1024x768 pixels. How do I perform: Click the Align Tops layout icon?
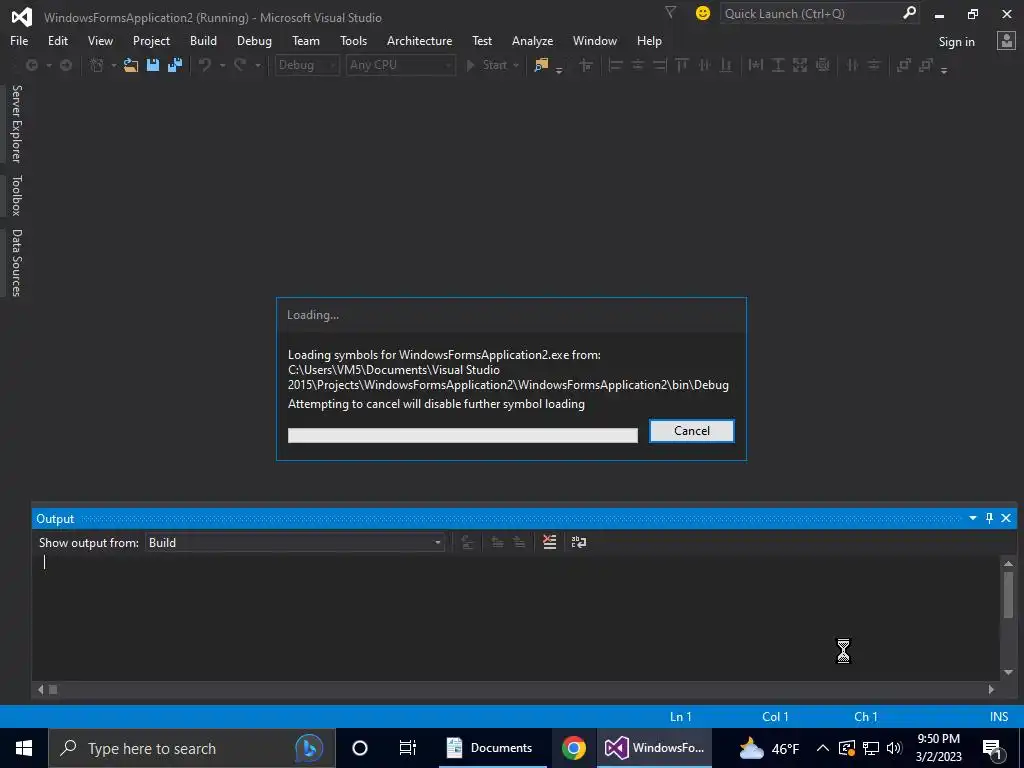coord(682,65)
